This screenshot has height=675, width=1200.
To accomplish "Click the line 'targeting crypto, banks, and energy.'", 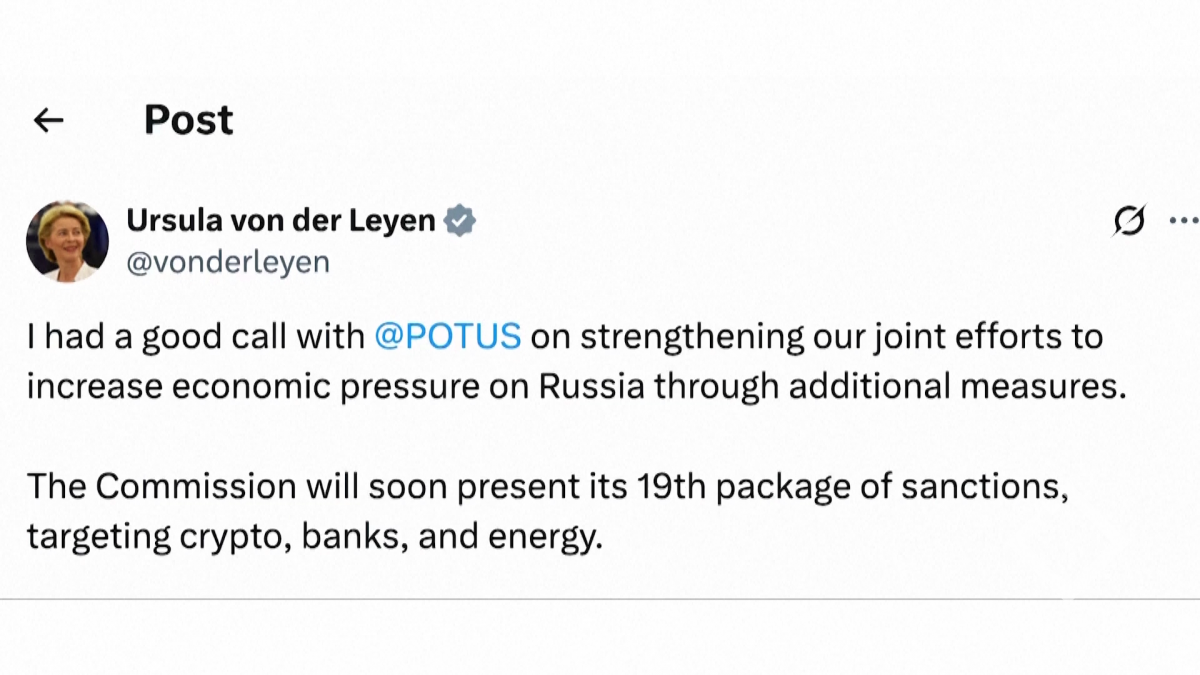I will (315, 537).
